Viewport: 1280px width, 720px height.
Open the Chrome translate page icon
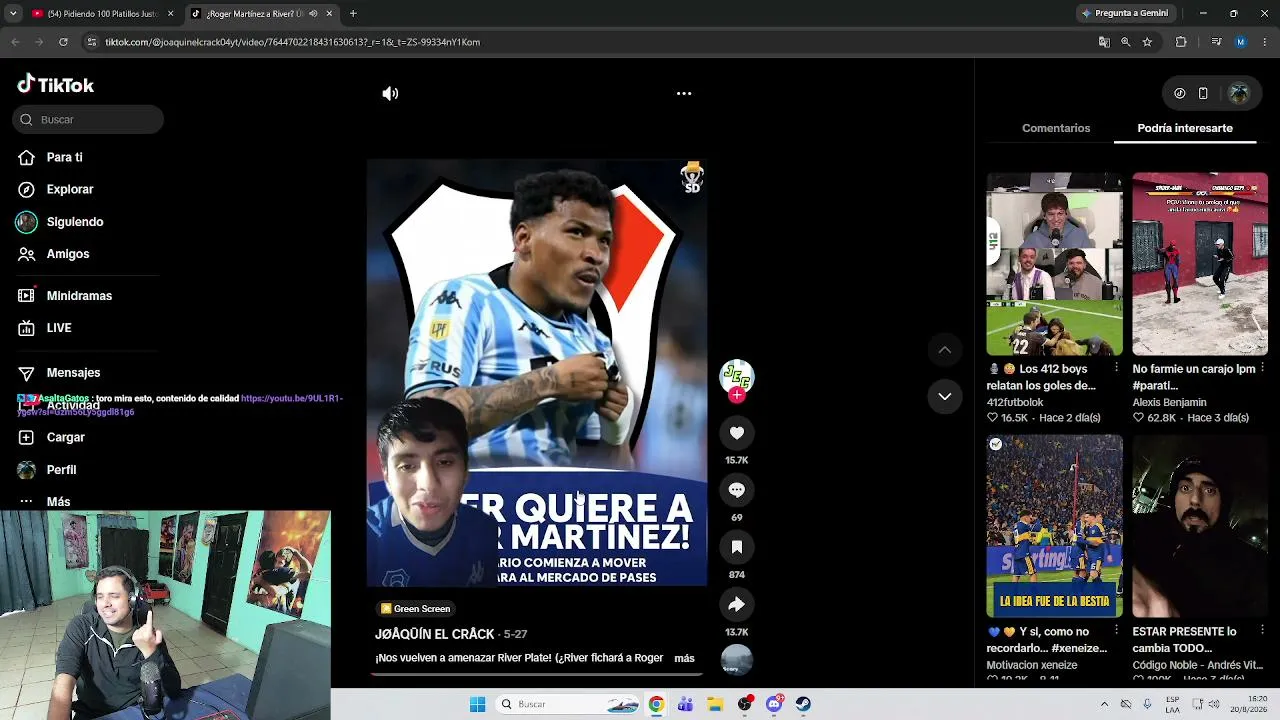click(1104, 42)
